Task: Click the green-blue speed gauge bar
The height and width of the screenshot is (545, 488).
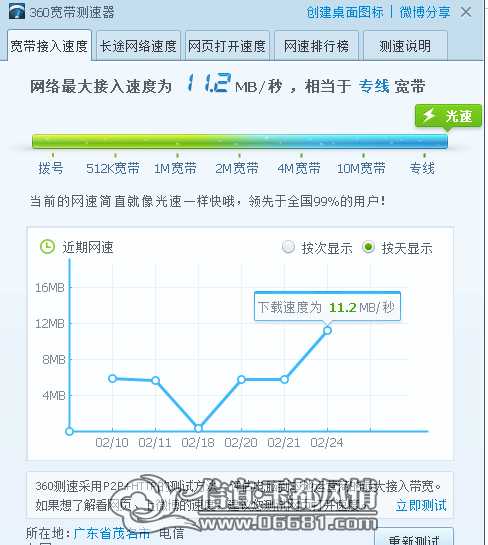Action: [240, 141]
